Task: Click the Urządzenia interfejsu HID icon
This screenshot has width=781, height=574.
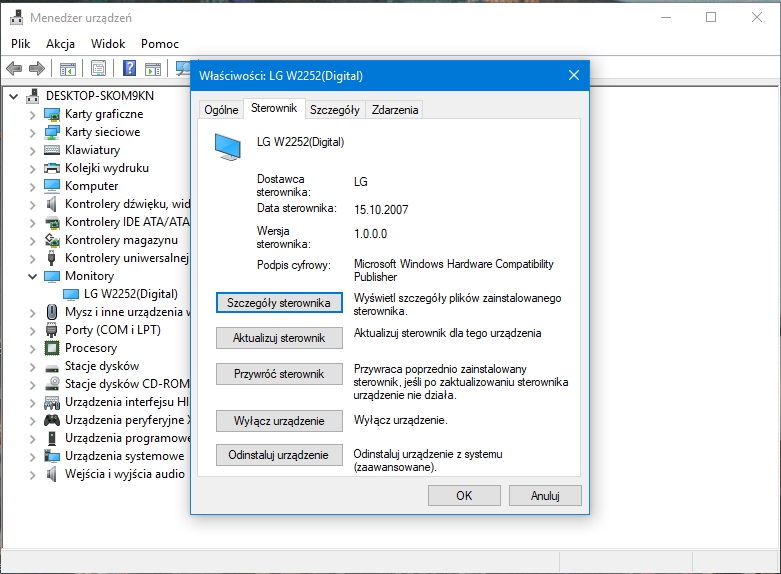Action: click(52, 402)
